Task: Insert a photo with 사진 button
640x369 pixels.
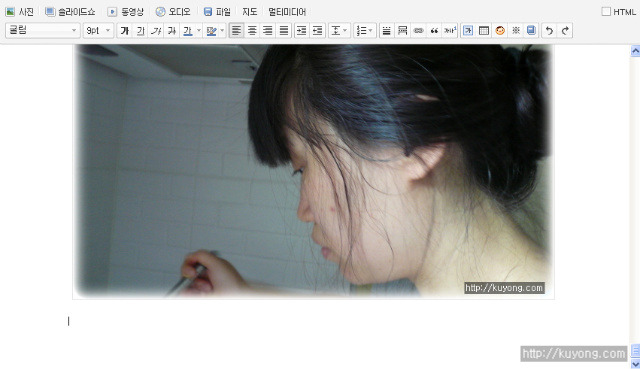Action: click(x=19, y=12)
